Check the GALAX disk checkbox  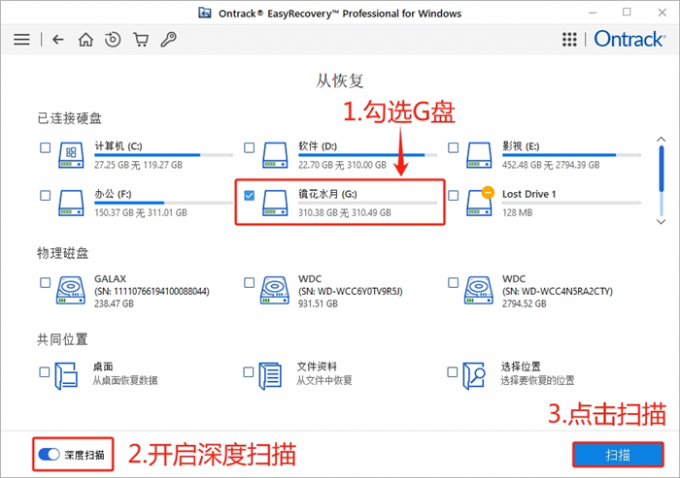45,282
